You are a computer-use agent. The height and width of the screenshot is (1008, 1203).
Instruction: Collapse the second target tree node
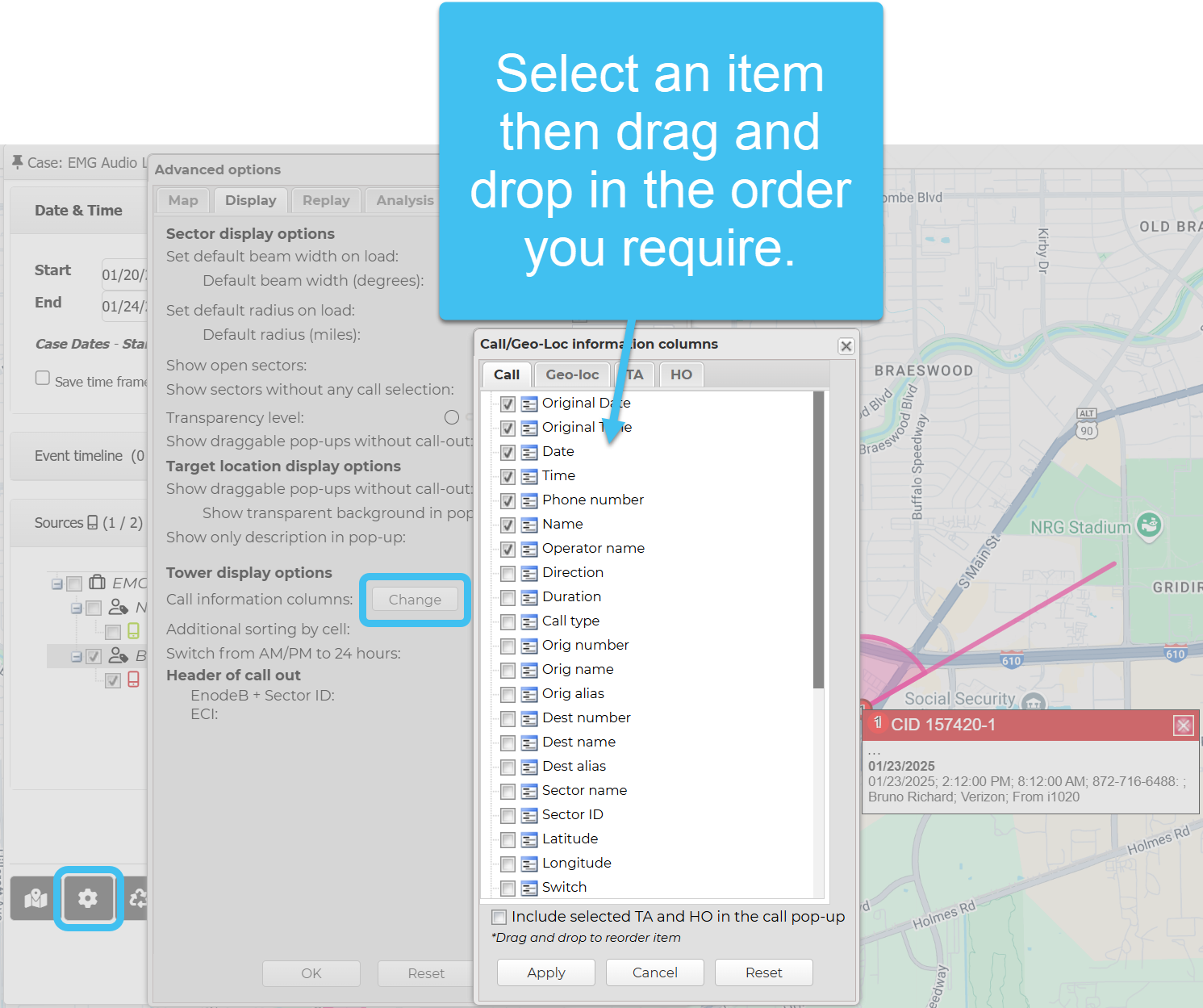[77, 656]
